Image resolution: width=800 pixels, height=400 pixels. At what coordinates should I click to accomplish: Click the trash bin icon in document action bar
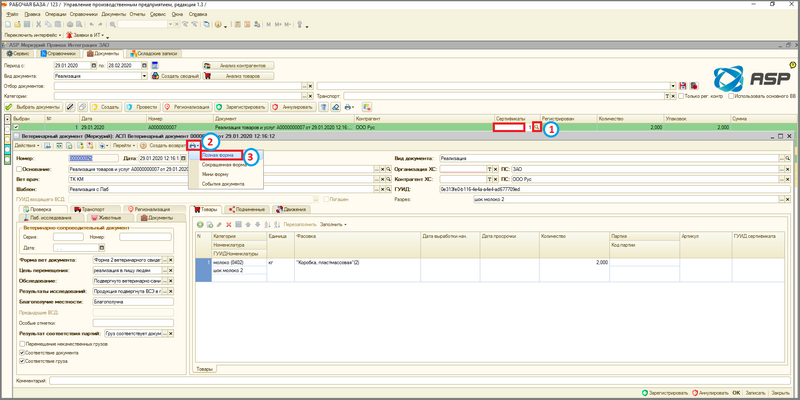tap(323, 107)
